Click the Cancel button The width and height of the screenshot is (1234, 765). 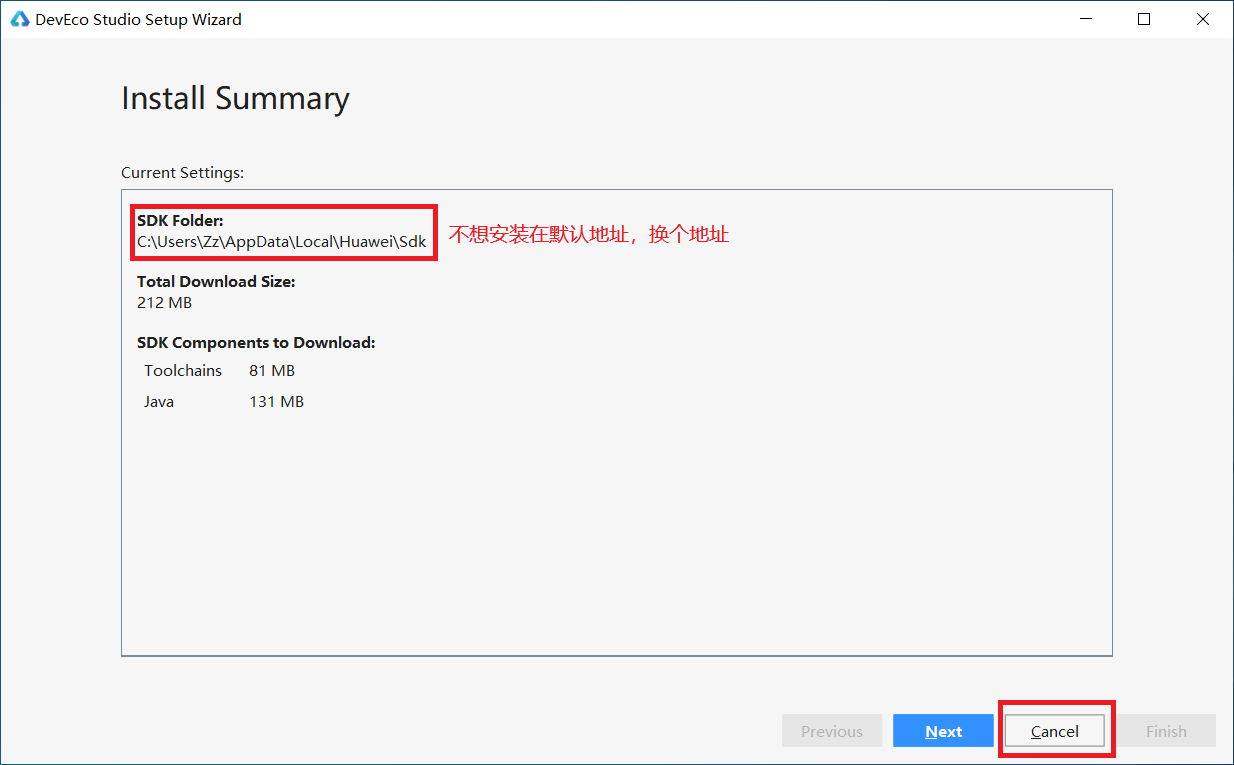[x=1055, y=731]
